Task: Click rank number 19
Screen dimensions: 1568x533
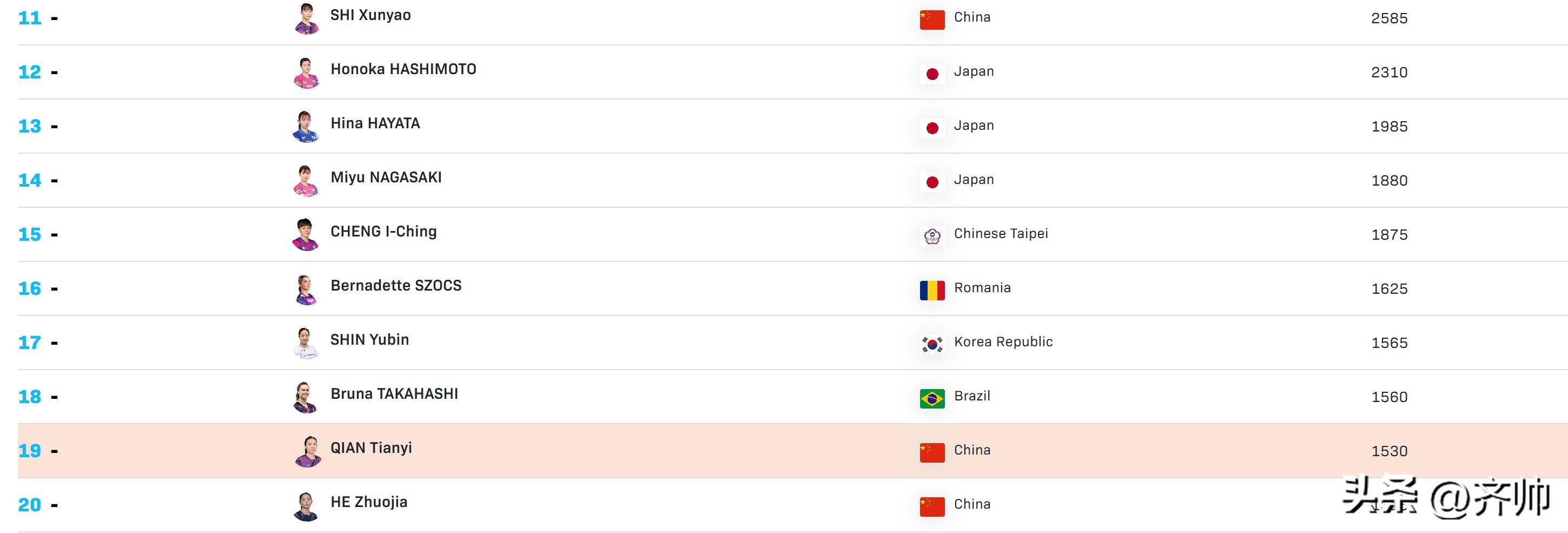Action: tap(30, 451)
